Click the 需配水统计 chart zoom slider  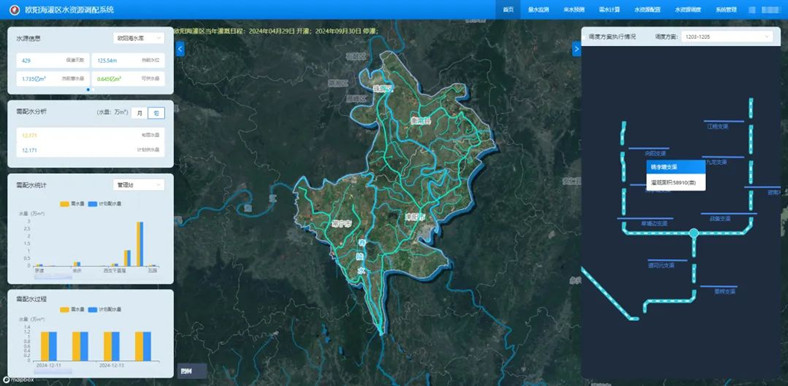tap(53, 276)
